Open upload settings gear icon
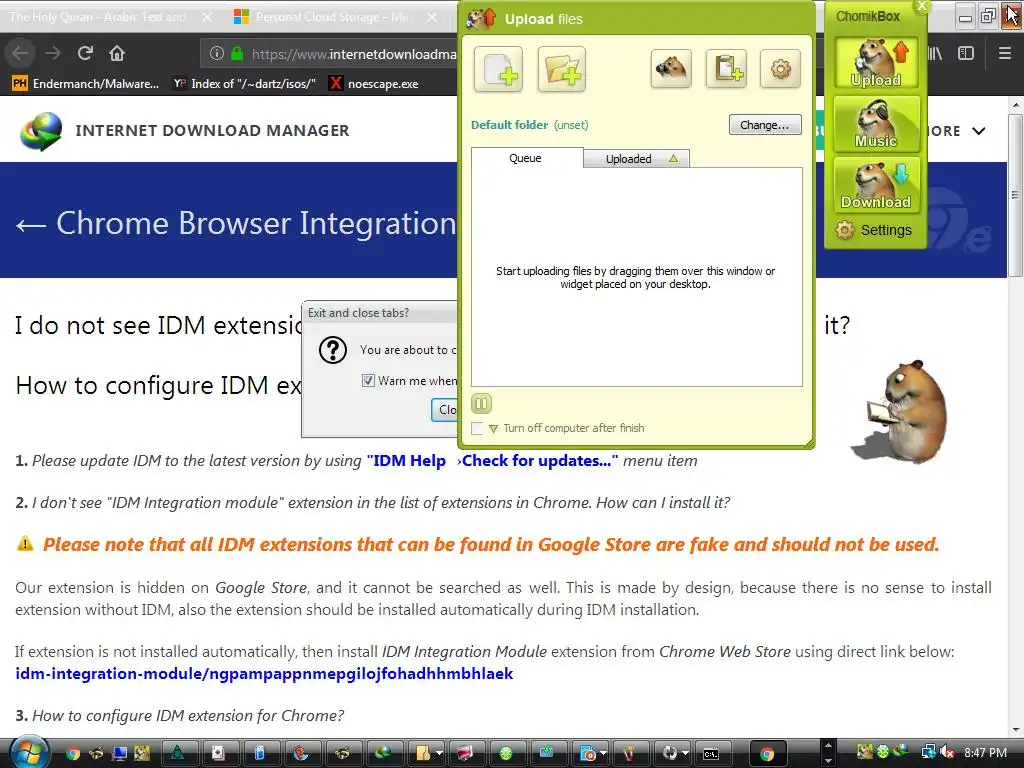This screenshot has width=1024, height=768. tap(780, 69)
